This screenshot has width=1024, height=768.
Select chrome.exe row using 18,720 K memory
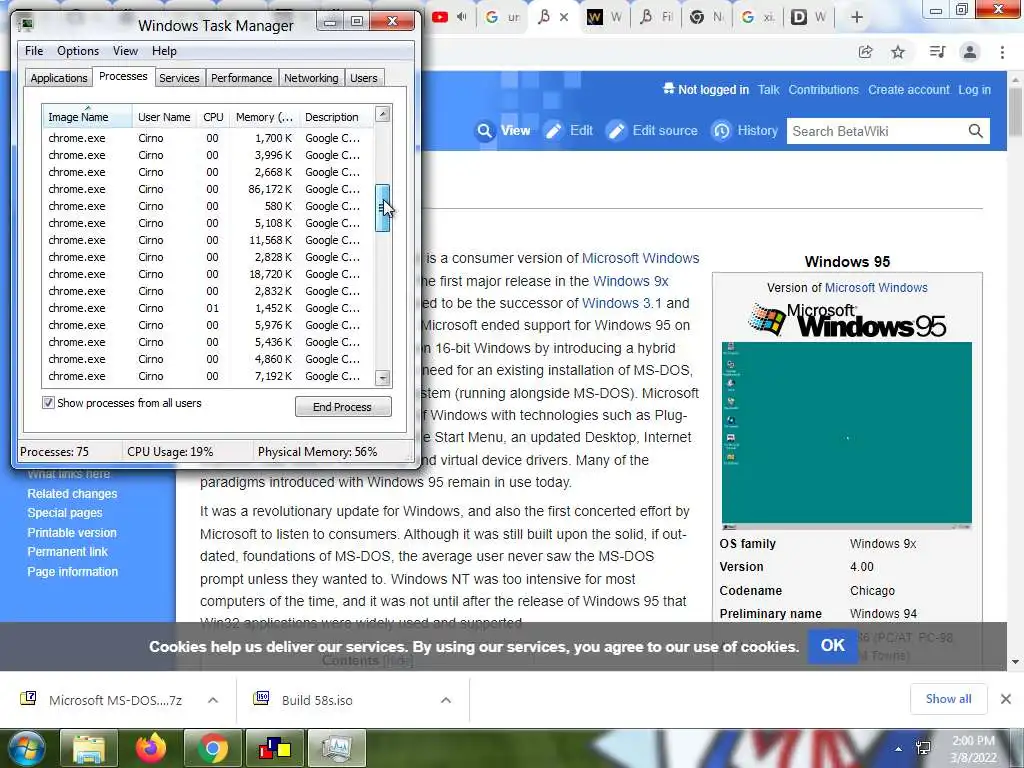208,274
